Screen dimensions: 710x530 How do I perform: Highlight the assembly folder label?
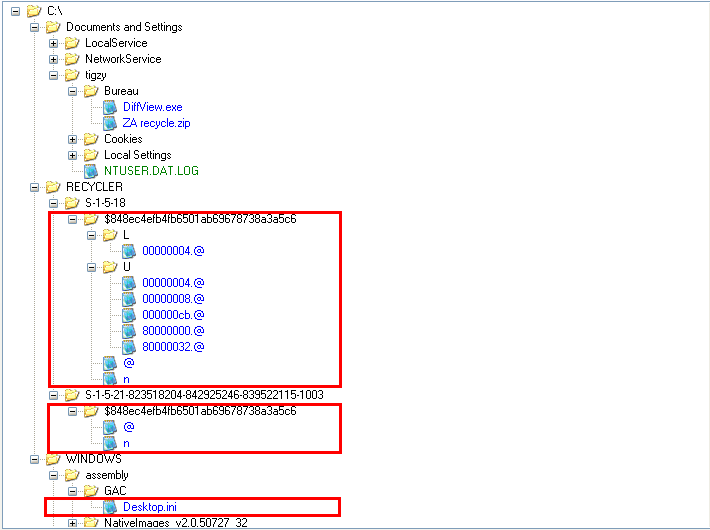pyautogui.click(x=107, y=475)
